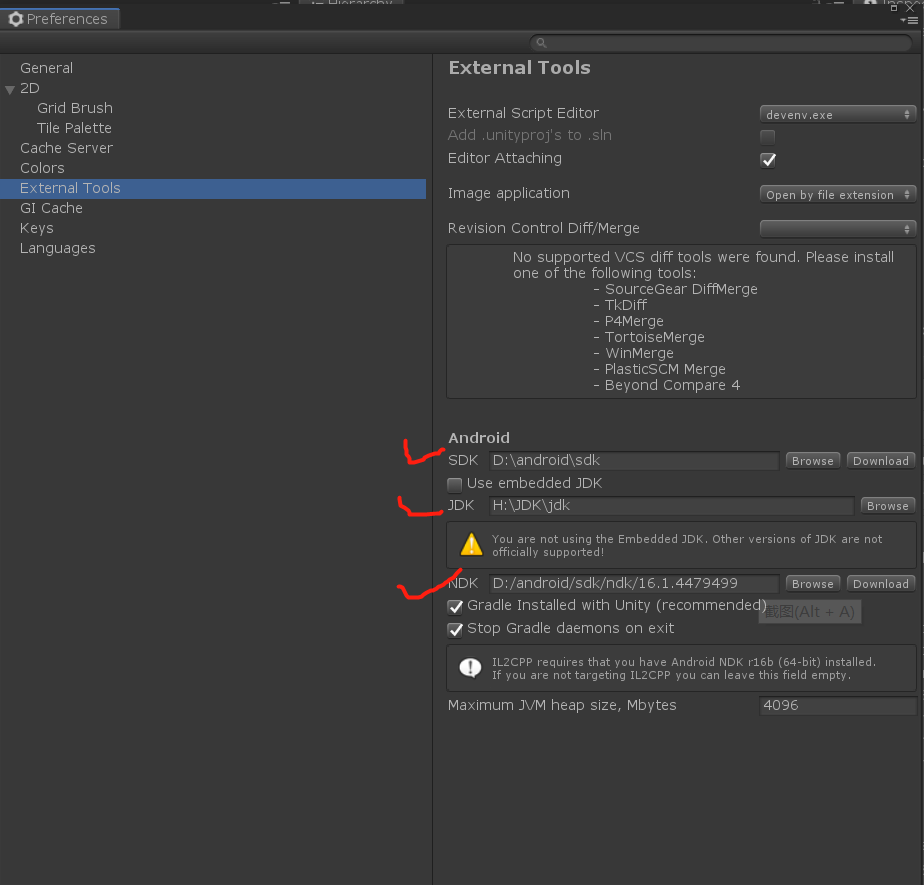Screen dimensions: 924x885
Task: Select Cache Server in the sidebar
Action: click(66, 147)
